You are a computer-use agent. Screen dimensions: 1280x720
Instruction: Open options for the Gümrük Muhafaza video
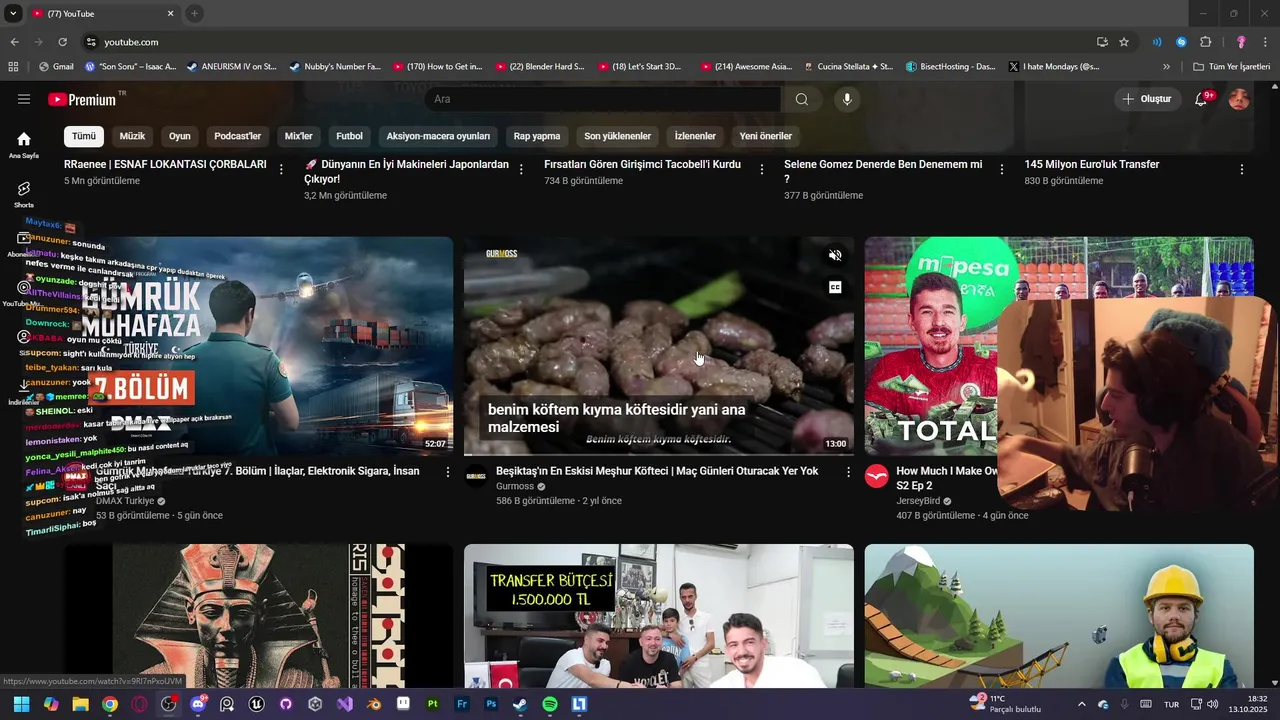(x=447, y=472)
